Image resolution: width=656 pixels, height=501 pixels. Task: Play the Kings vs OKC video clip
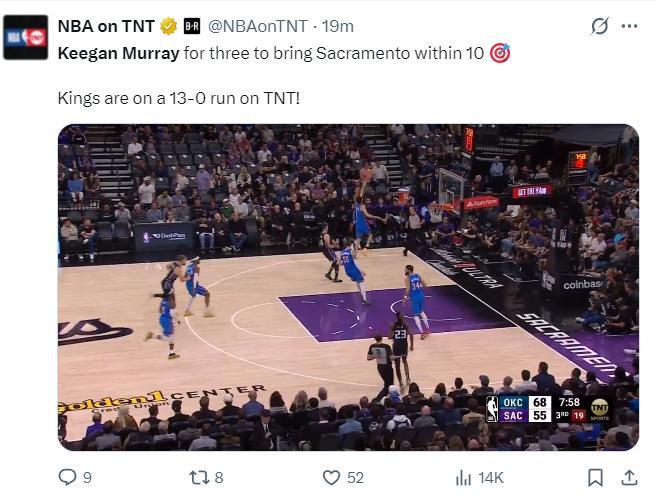(x=348, y=287)
